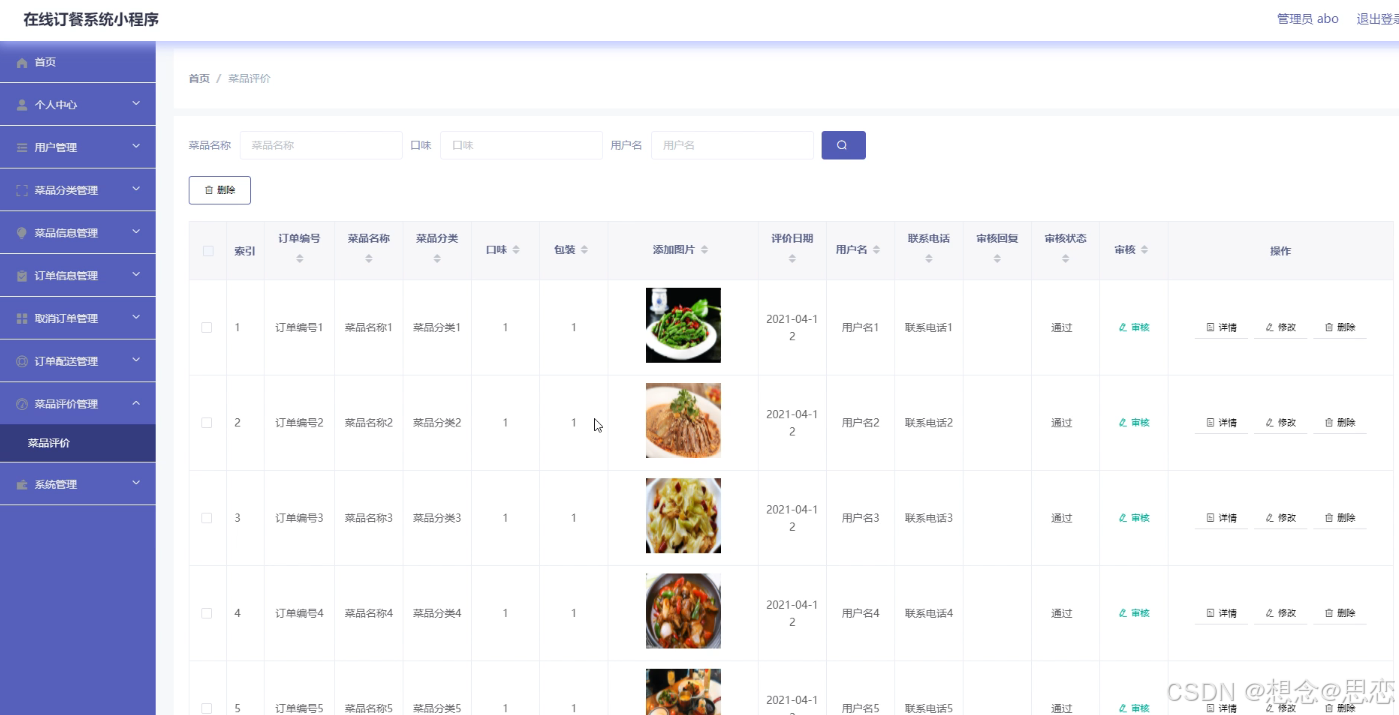Sort by 评价日期 column arrows
The image size is (1399, 715).
tap(792, 259)
